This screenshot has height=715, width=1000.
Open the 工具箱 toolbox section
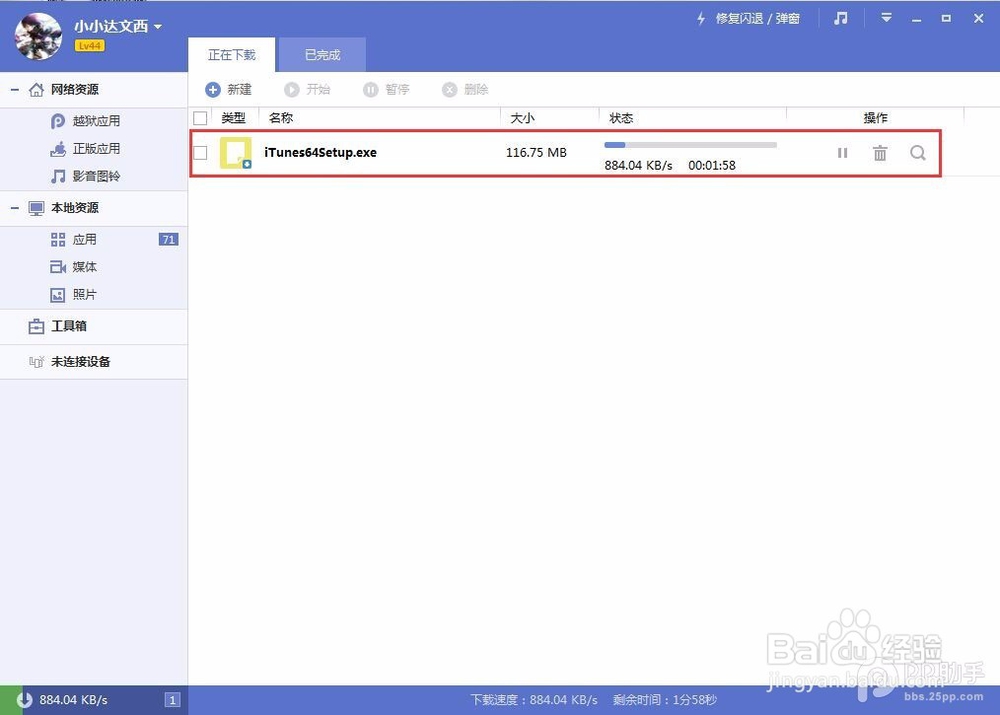(x=70, y=327)
